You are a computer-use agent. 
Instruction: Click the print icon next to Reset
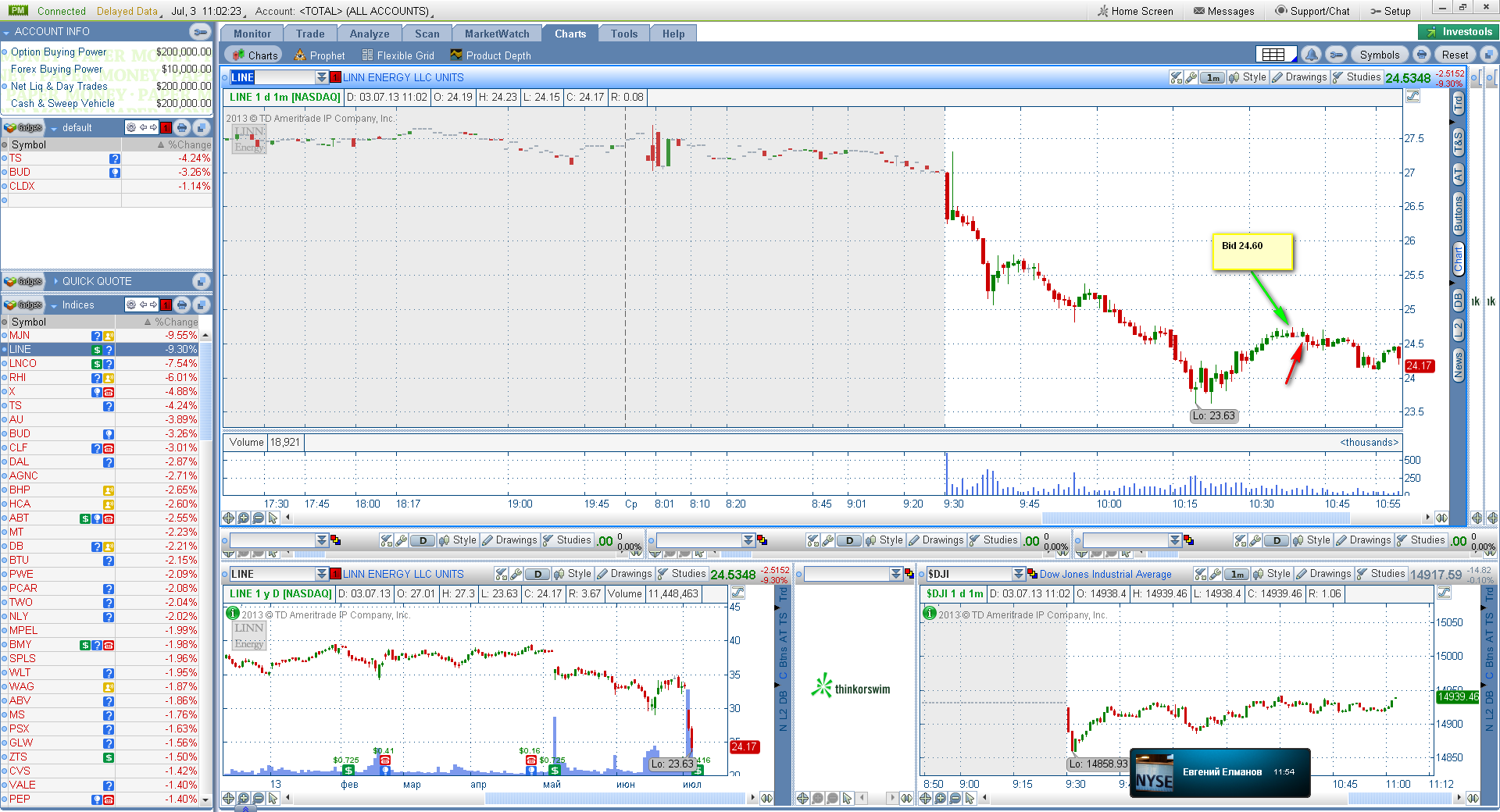[1422, 55]
